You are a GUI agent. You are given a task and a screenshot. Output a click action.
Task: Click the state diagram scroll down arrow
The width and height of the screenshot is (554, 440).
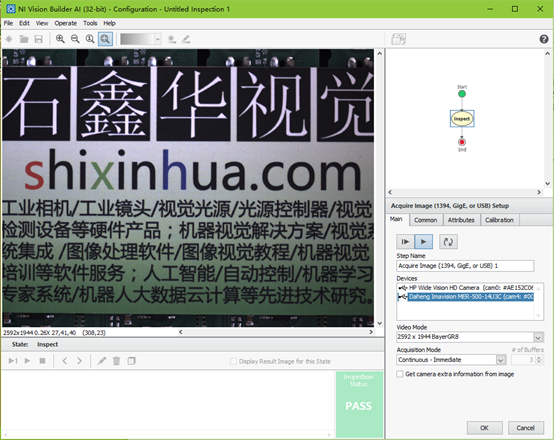point(547,183)
